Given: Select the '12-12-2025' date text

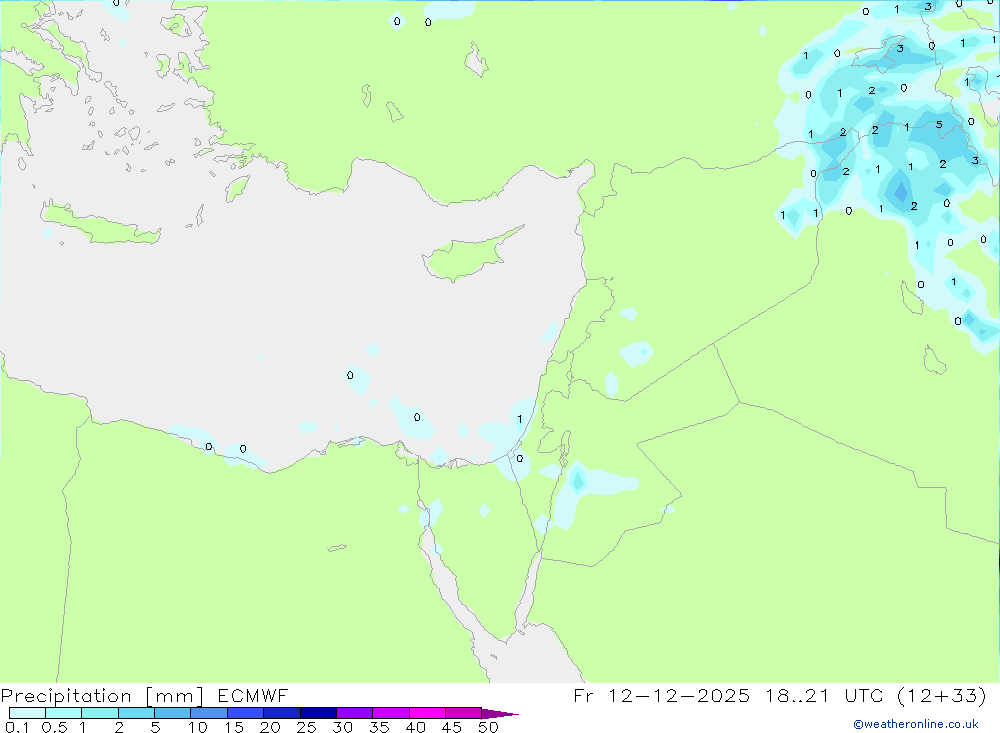Looking at the screenshot, I should [x=679, y=695].
